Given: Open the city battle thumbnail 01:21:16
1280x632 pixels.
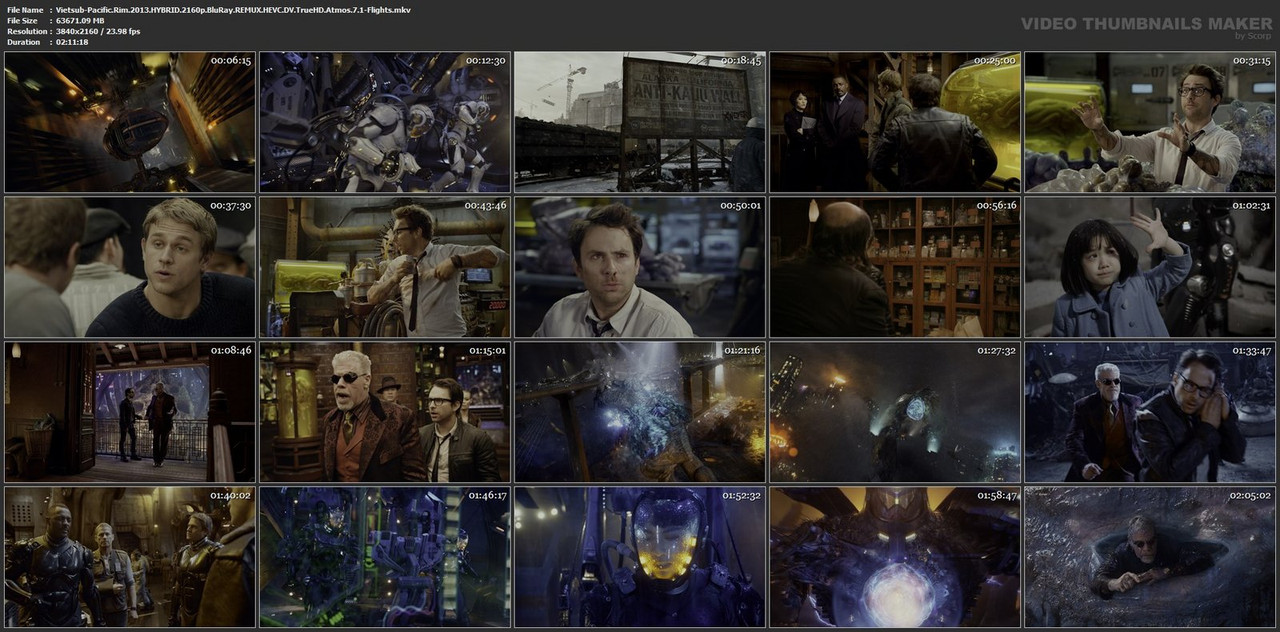Looking at the screenshot, I should point(640,412).
